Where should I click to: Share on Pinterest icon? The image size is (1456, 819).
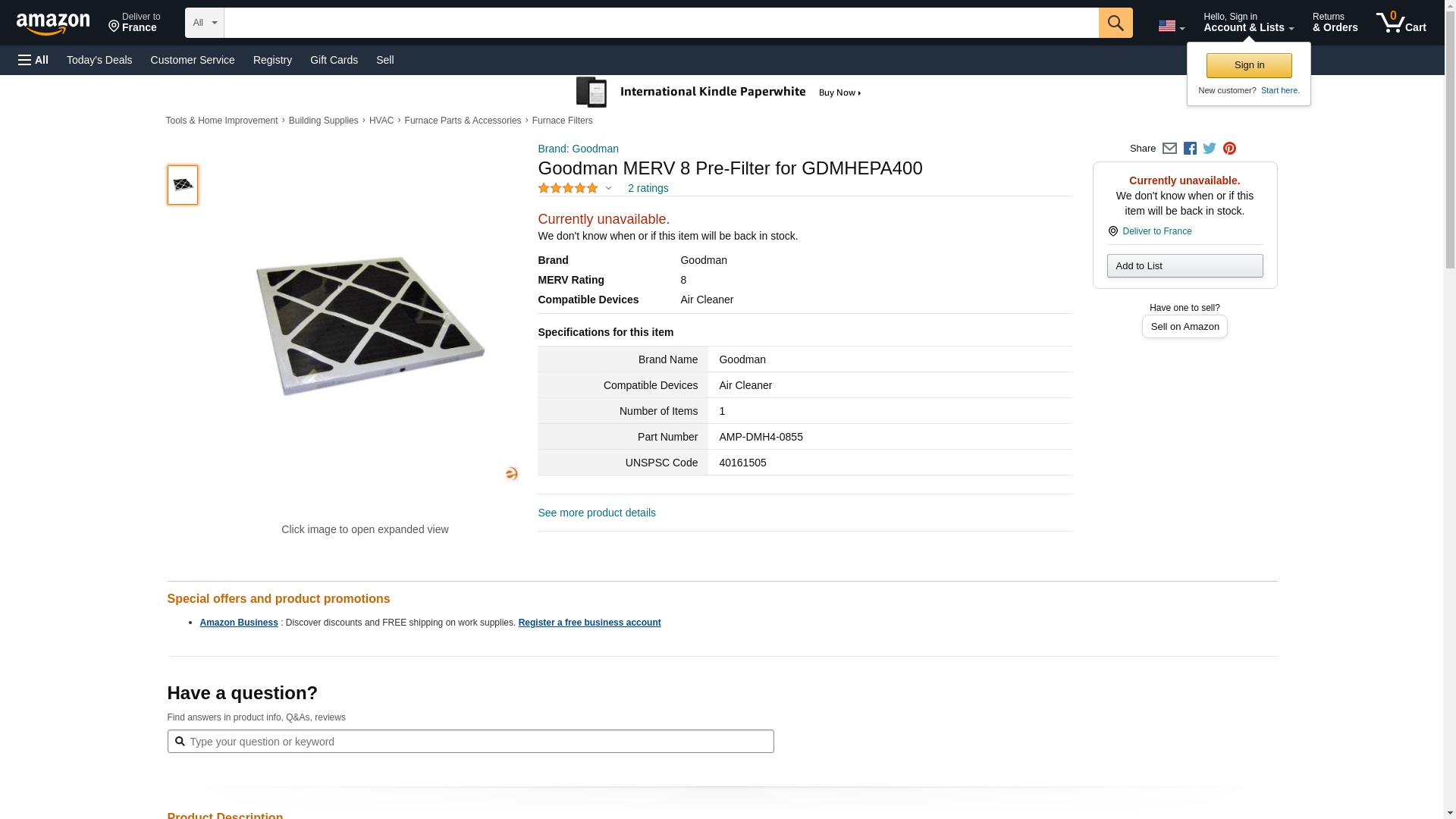(x=1229, y=149)
